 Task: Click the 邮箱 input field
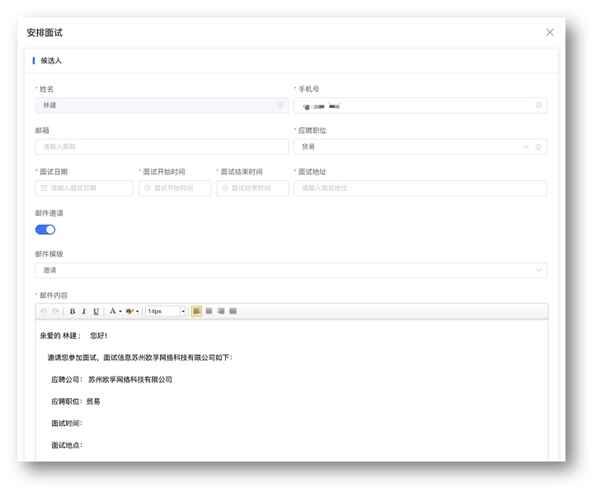point(161,147)
